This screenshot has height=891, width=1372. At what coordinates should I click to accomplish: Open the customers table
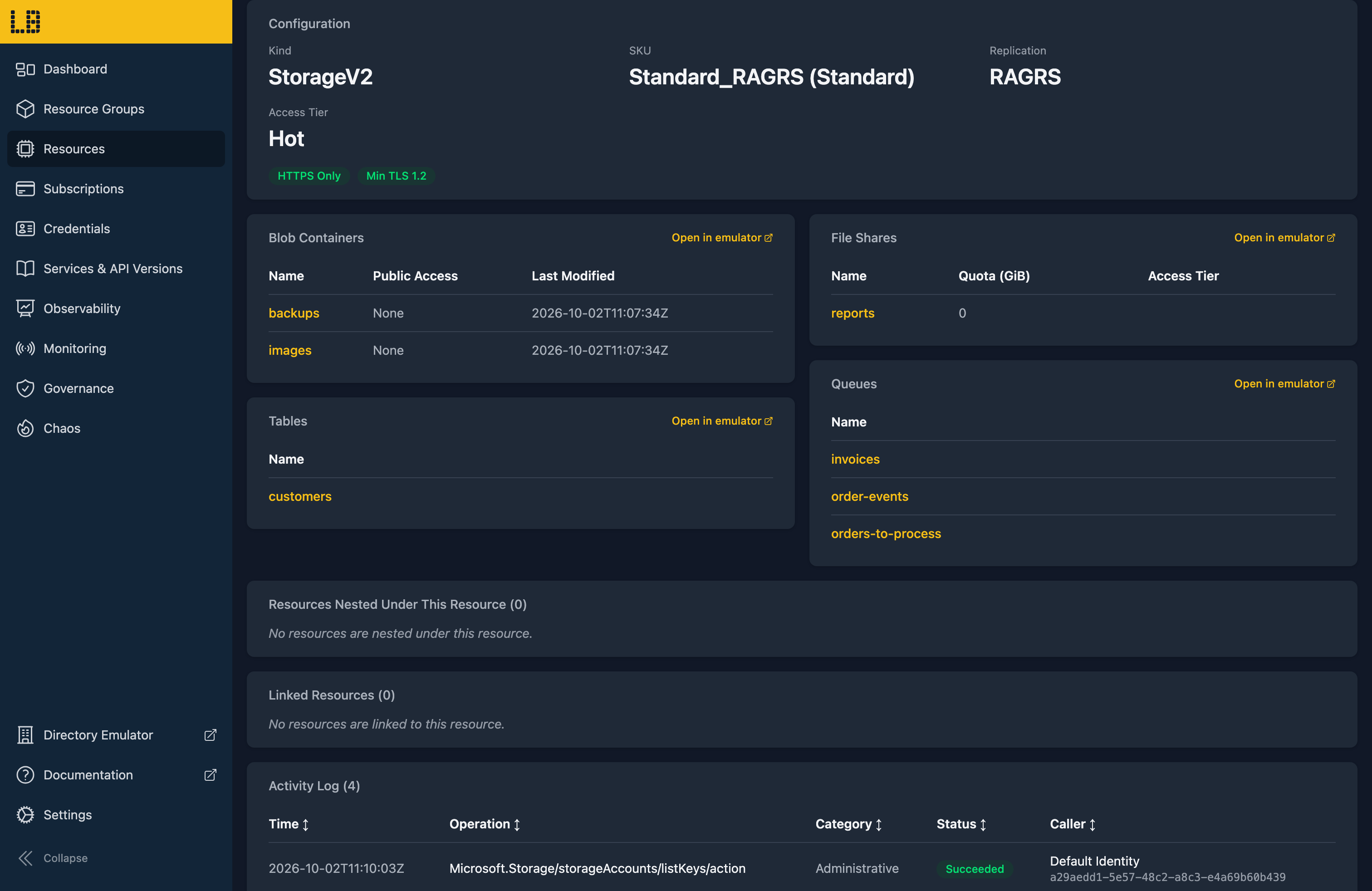coord(300,496)
